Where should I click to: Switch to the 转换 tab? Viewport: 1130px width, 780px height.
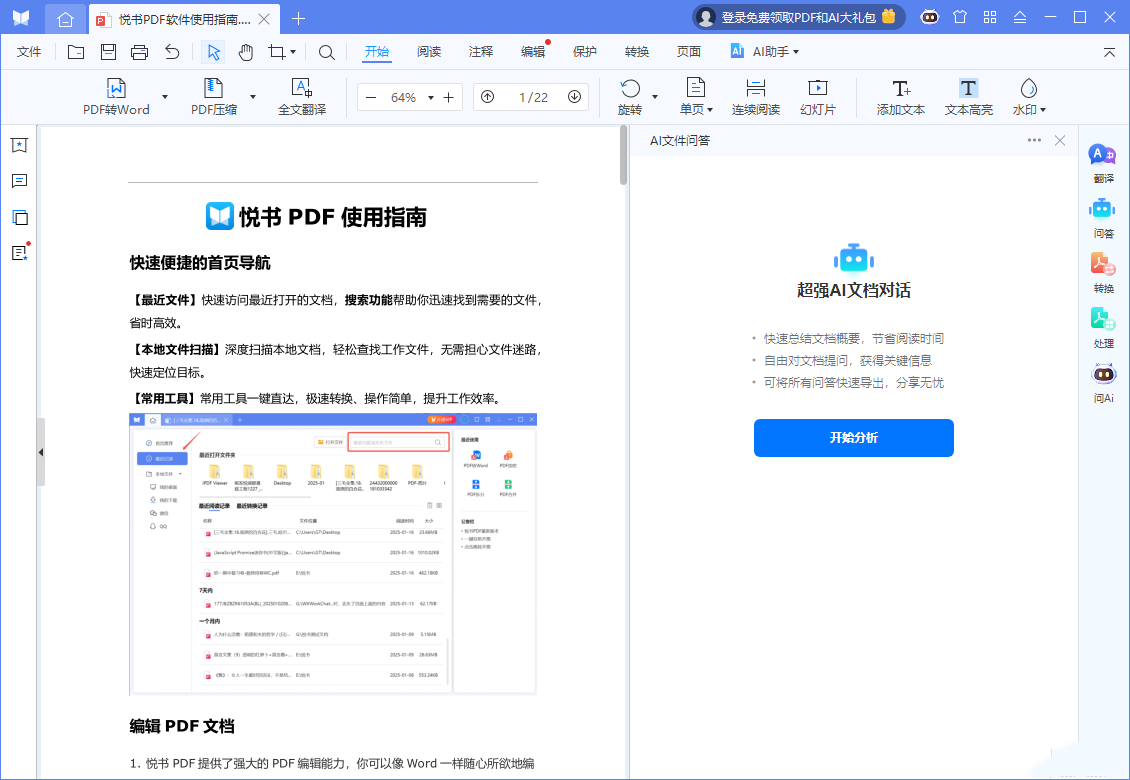point(637,52)
